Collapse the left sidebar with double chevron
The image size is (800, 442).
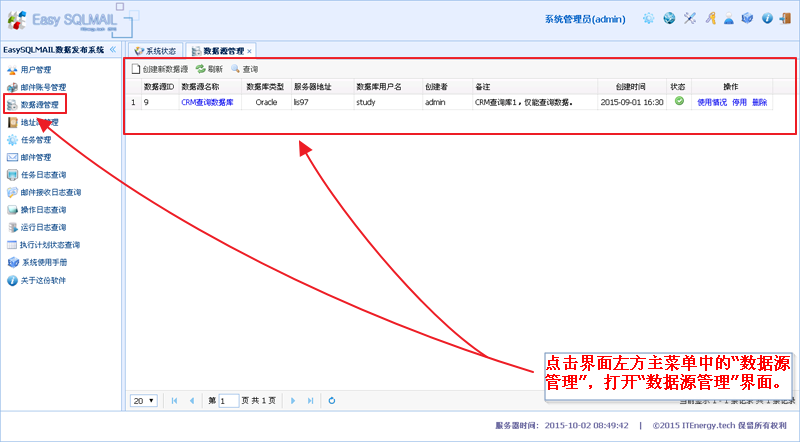pyautogui.click(x=113, y=50)
